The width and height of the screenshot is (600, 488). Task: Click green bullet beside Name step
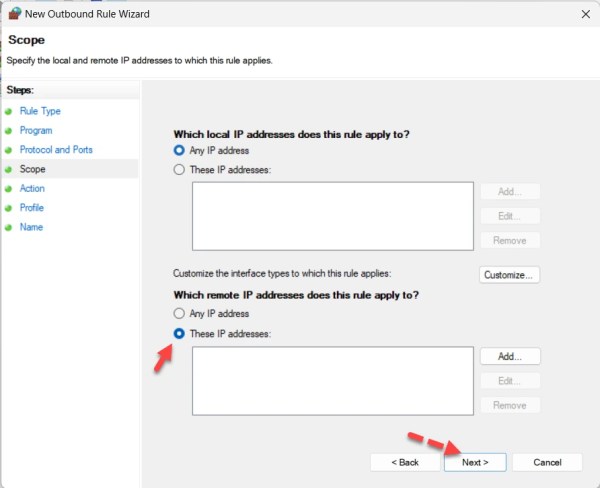(x=9, y=228)
